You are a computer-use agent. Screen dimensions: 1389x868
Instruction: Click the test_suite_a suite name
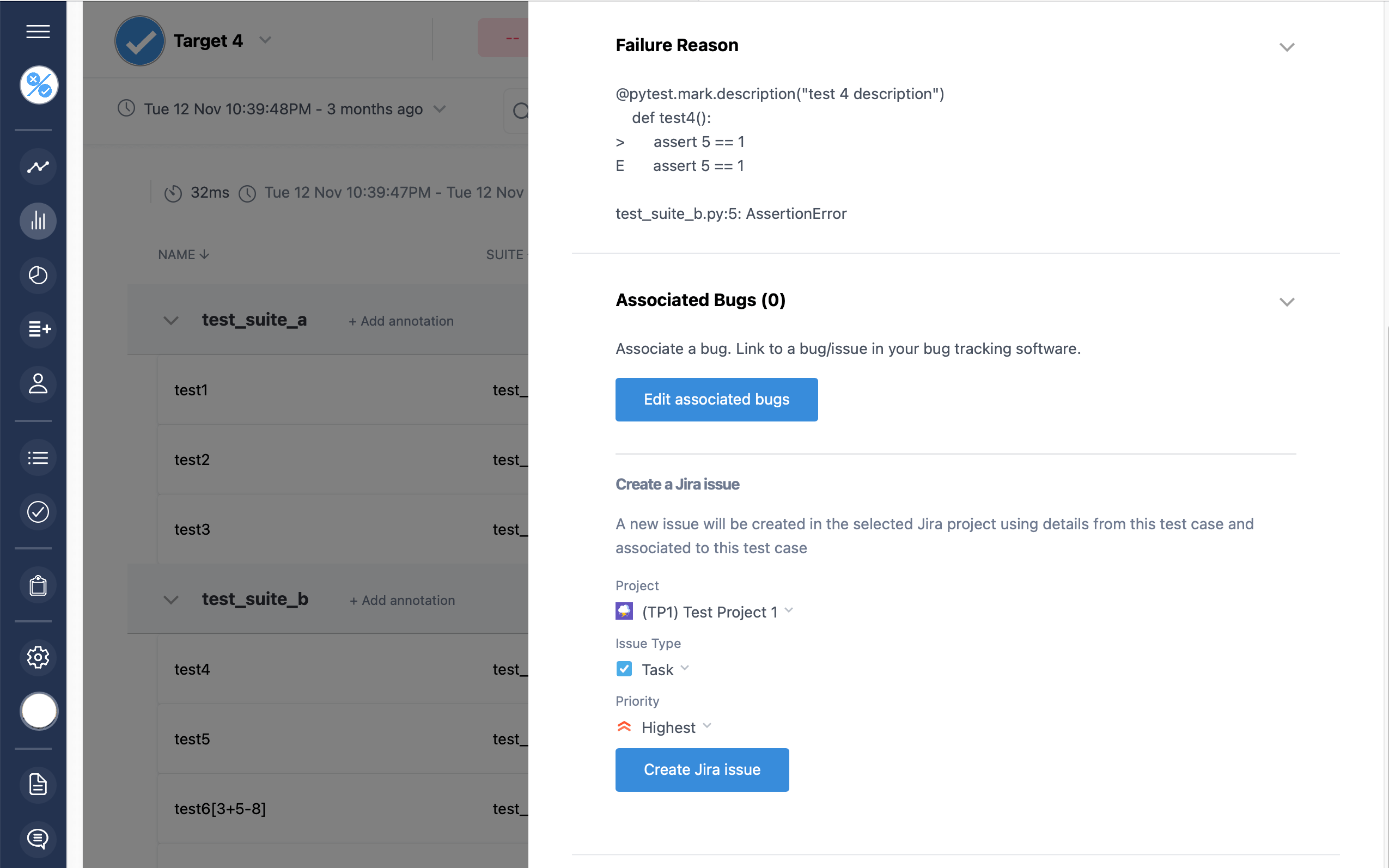pos(254,320)
